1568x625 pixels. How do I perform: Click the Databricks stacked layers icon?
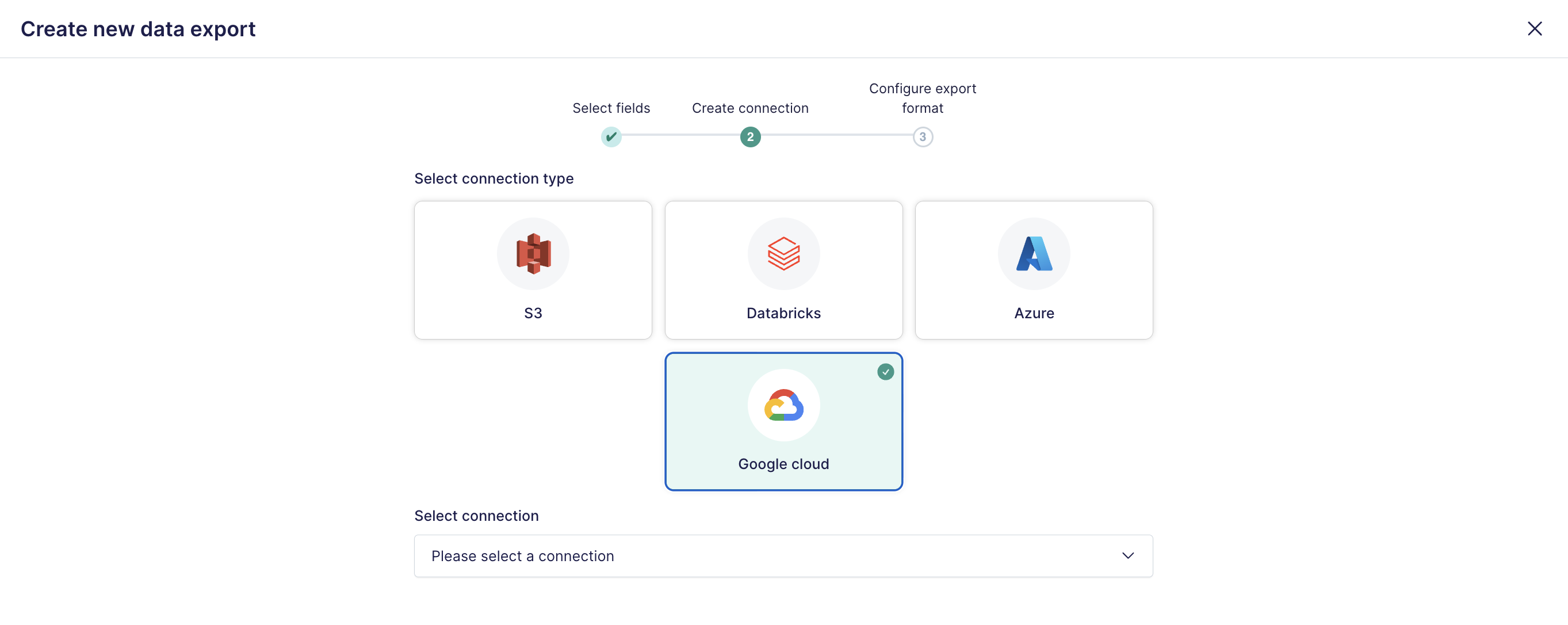(x=783, y=253)
